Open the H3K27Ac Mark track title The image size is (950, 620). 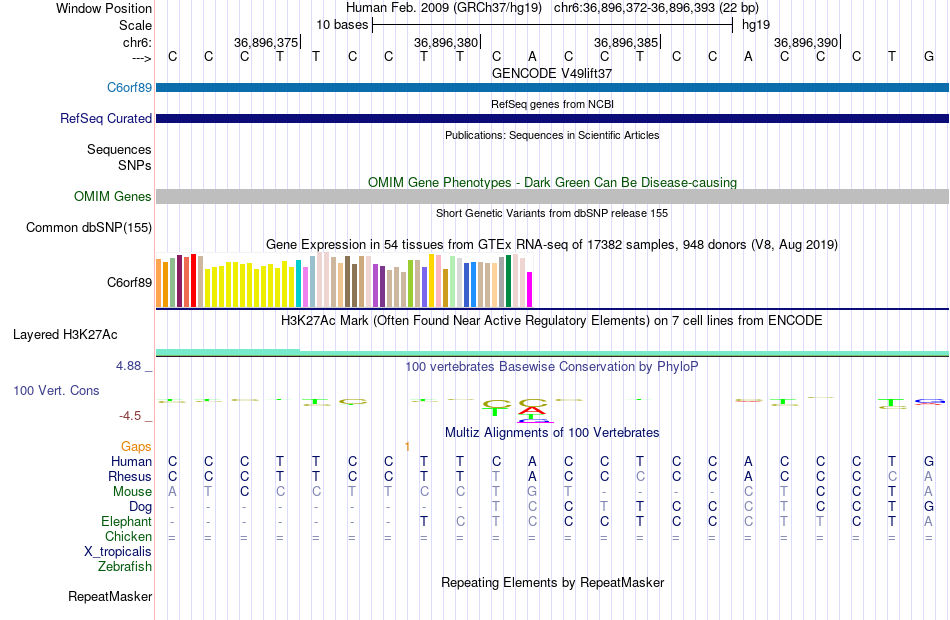pyautogui.click(x=552, y=320)
